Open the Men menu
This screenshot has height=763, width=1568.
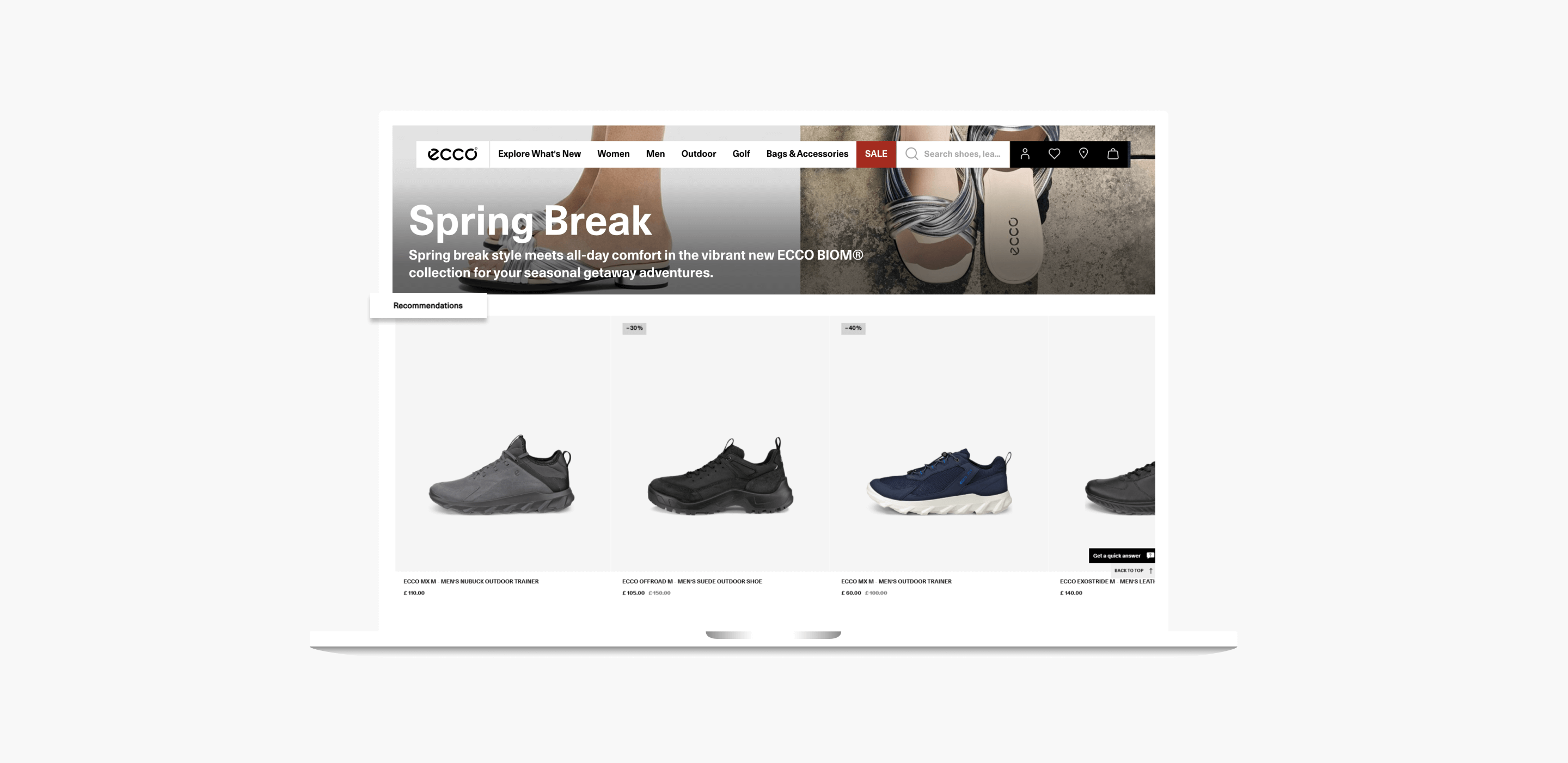(655, 154)
